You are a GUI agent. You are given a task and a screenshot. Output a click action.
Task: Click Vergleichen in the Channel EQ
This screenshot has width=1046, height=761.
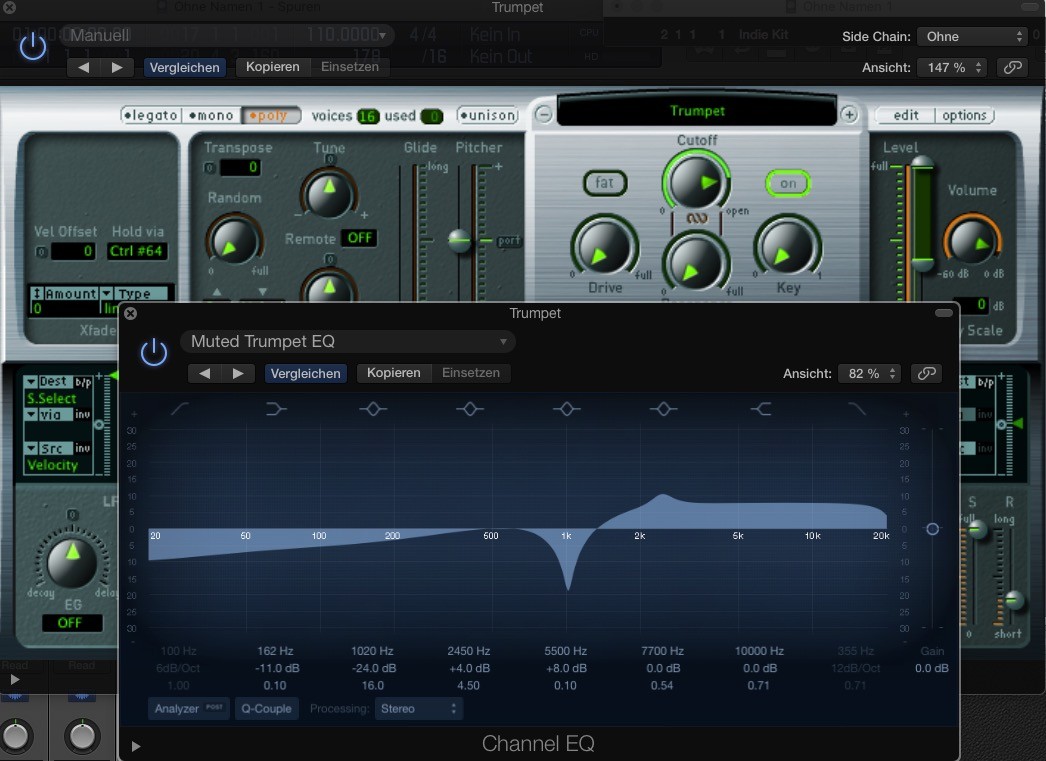(x=306, y=373)
